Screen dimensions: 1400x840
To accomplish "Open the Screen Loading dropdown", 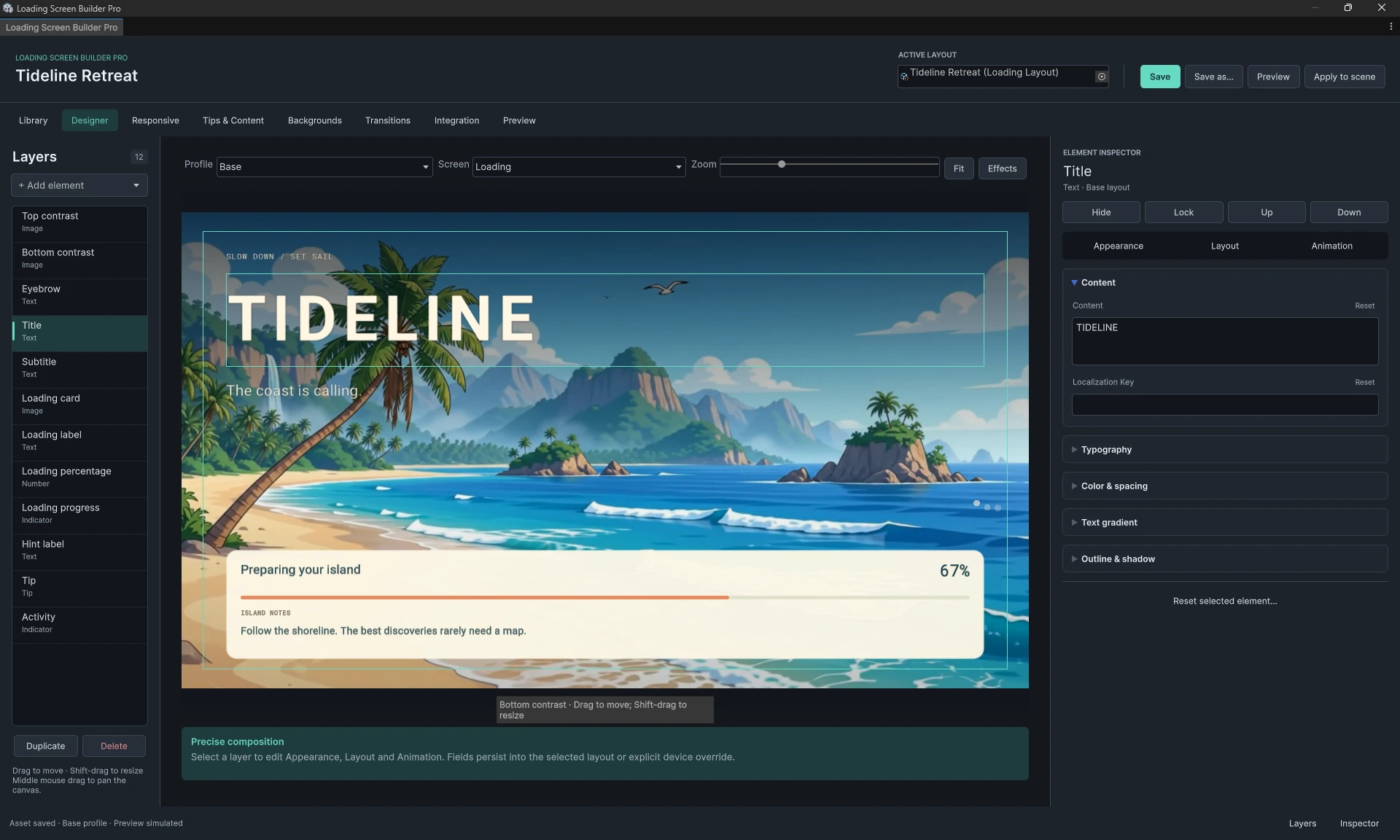I will 579,167.
